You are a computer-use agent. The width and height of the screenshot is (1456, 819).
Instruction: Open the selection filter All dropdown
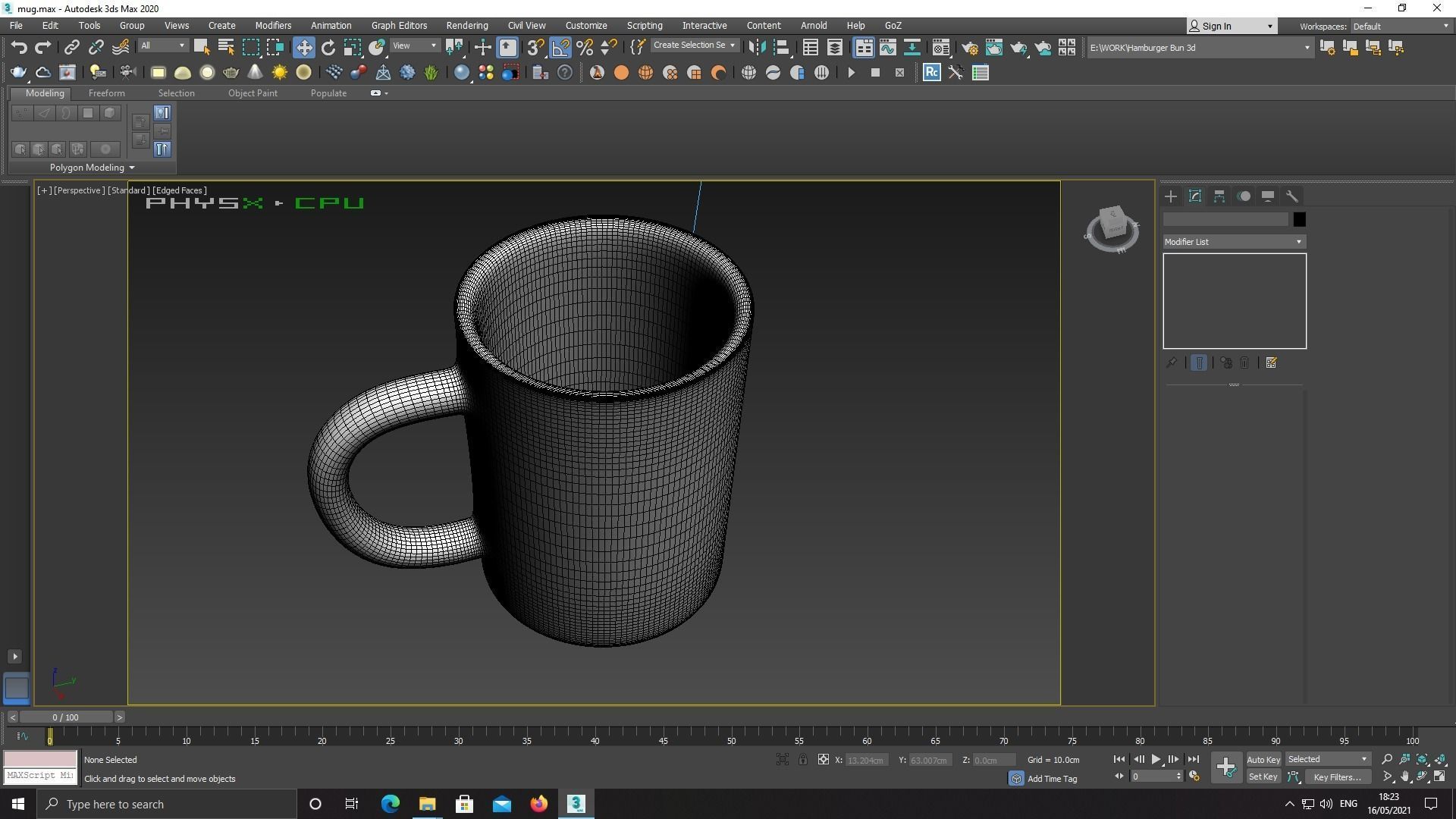pos(163,46)
